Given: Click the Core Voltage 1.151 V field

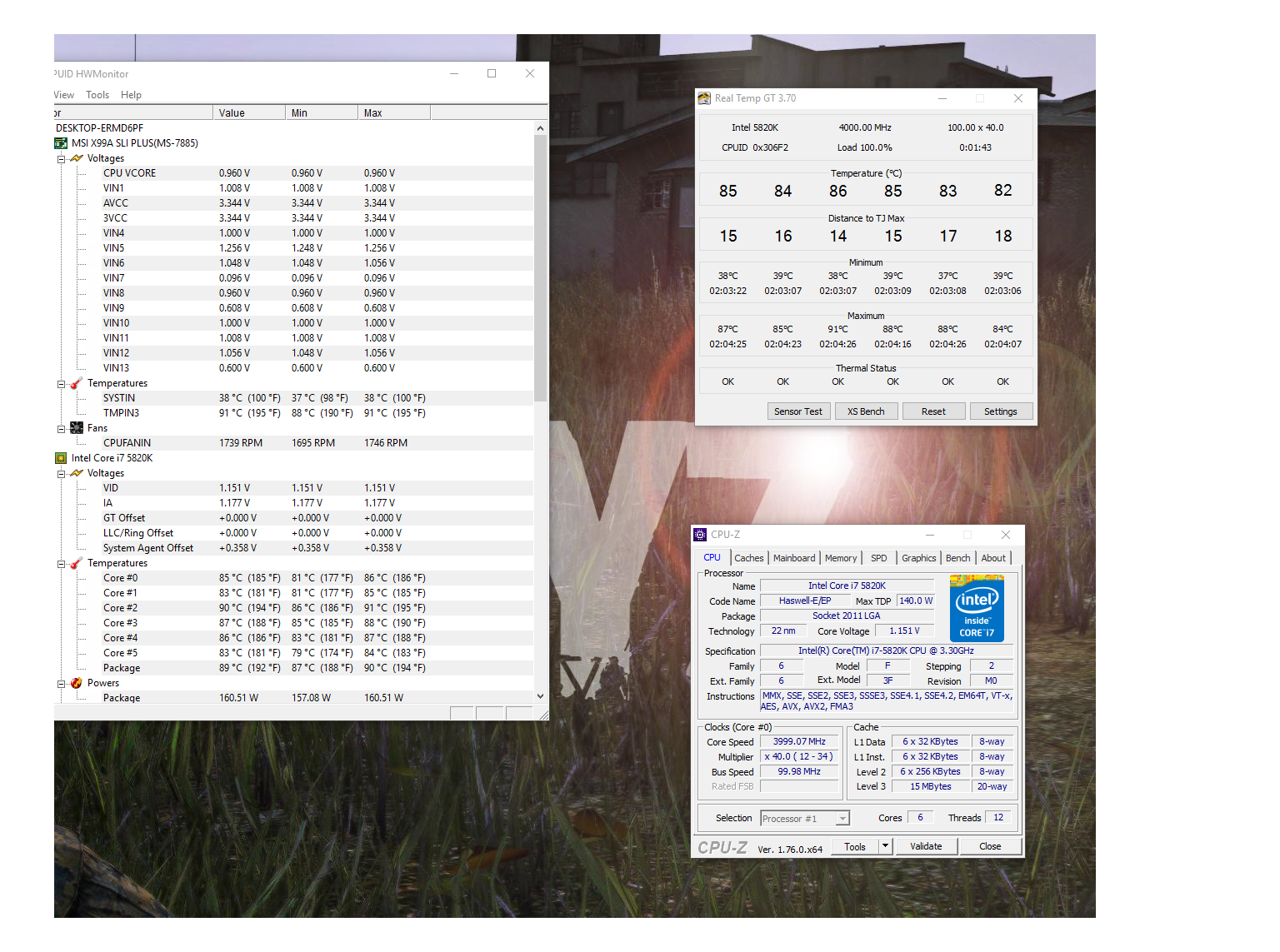Looking at the screenshot, I should coord(904,631).
